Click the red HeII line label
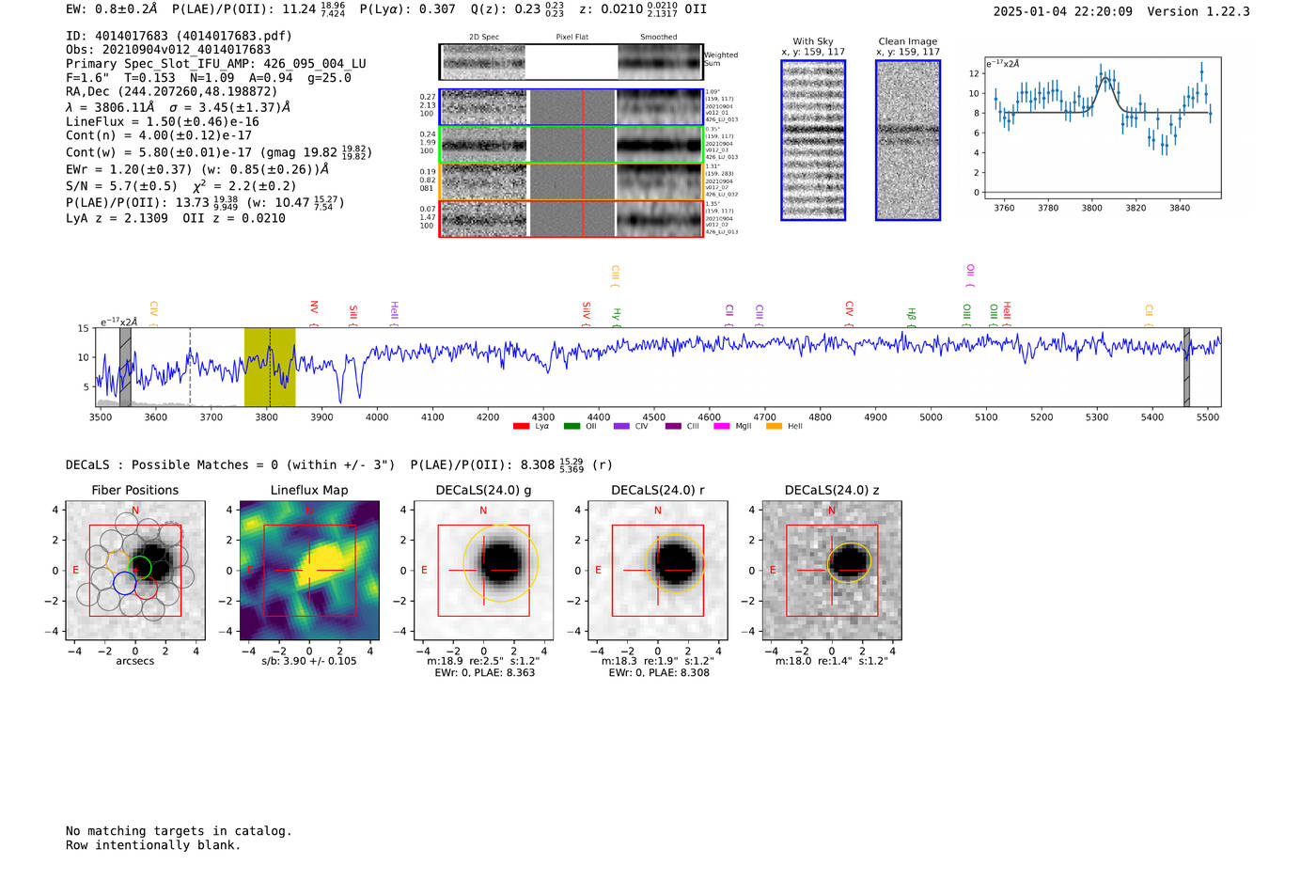The height and width of the screenshot is (896, 1316). pos(1007,312)
